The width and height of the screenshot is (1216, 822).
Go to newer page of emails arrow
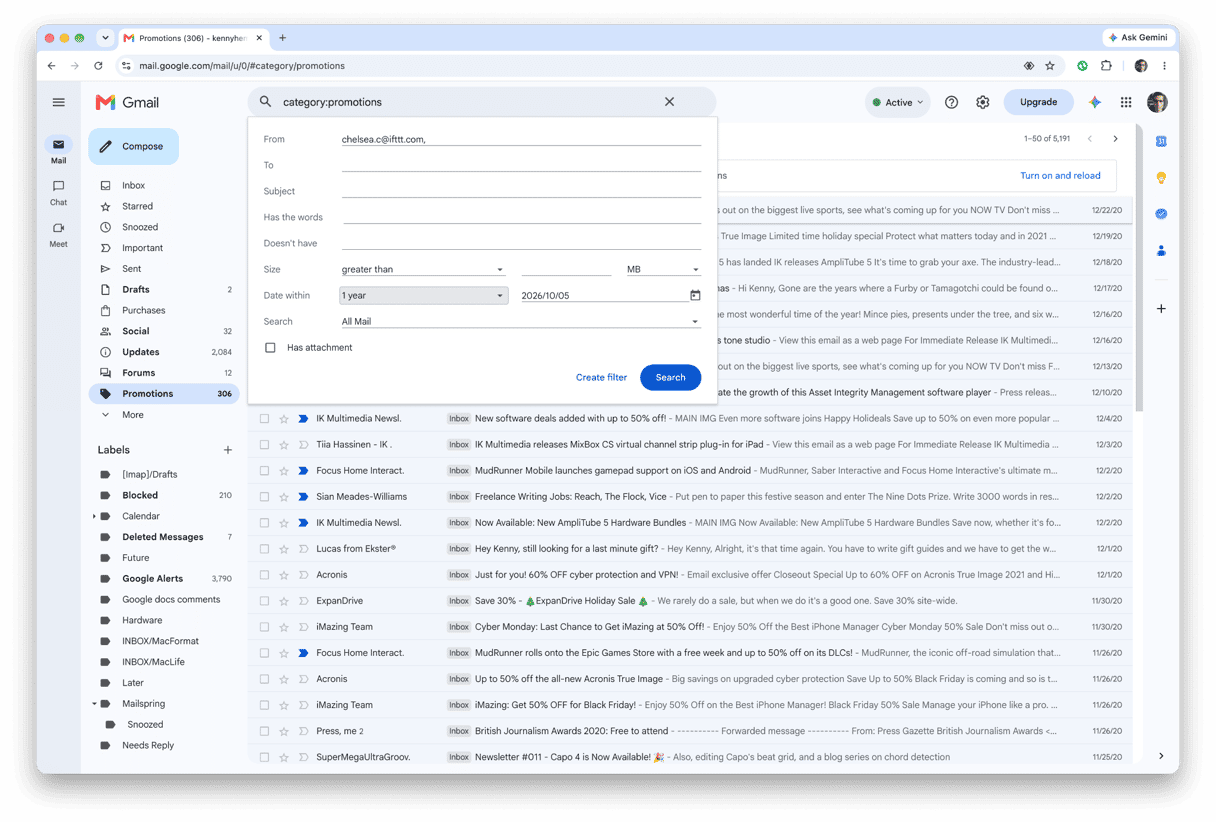point(1090,139)
